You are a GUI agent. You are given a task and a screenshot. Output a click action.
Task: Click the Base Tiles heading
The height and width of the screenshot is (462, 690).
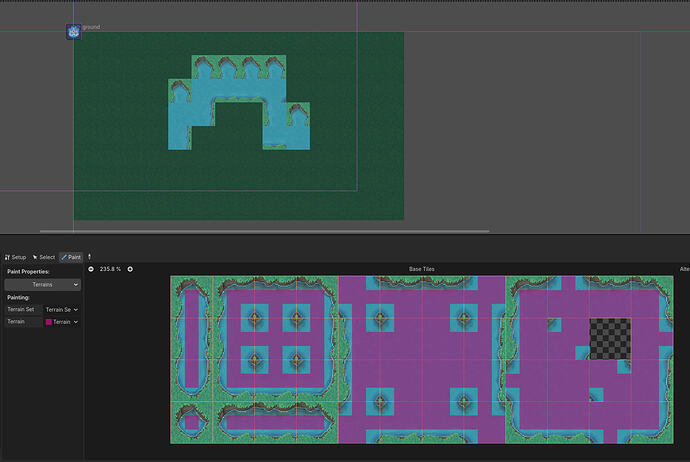tap(422, 269)
